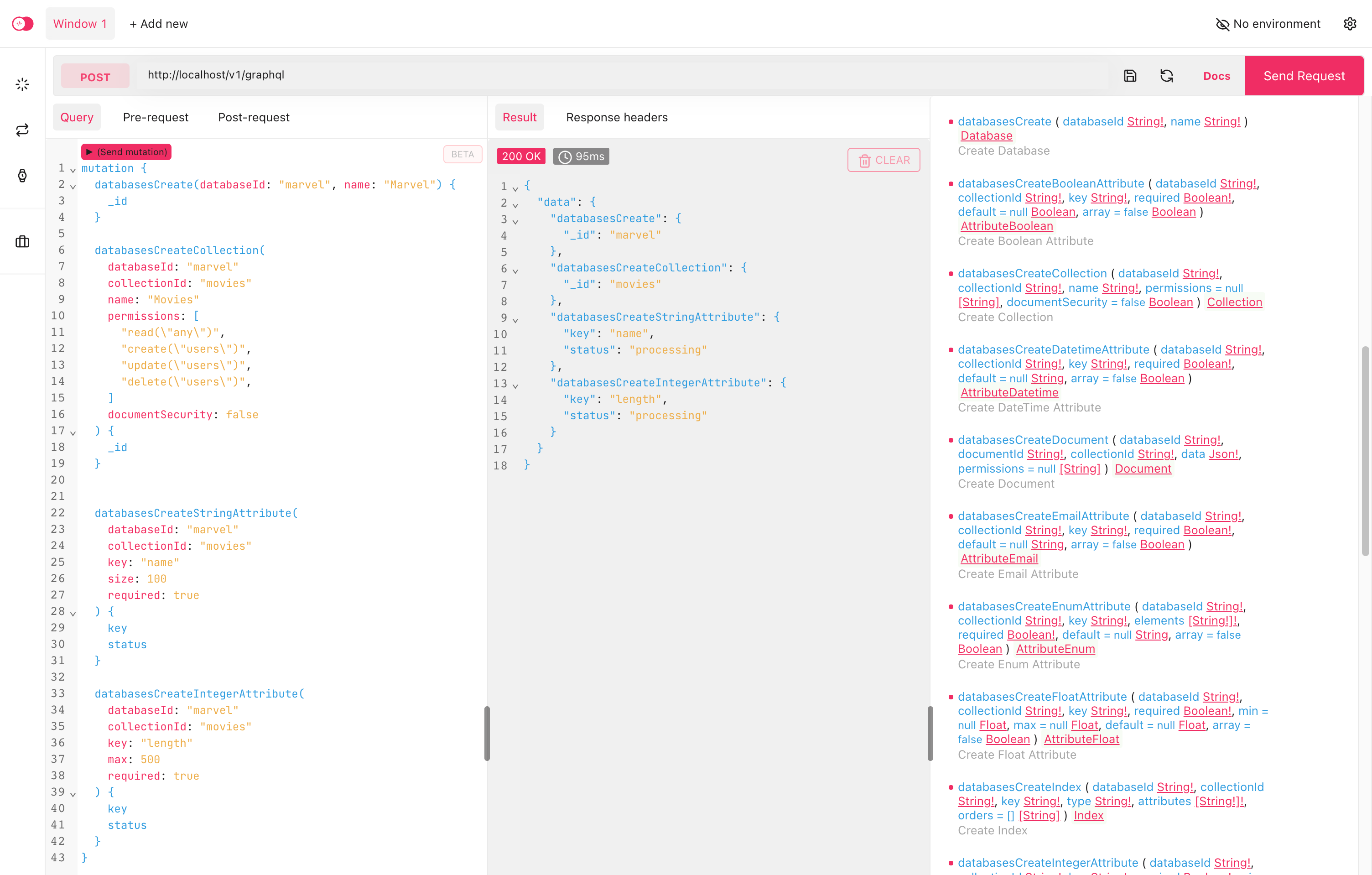Open the watch sidebar icon
The width and height of the screenshot is (1372, 875).
click(22, 176)
